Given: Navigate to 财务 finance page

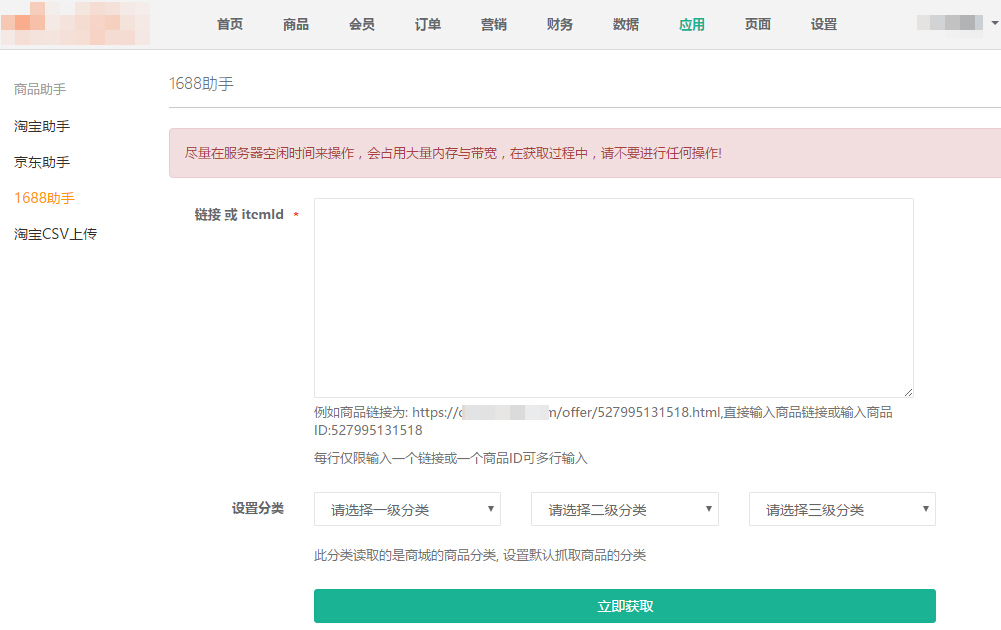Looking at the screenshot, I should (x=560, y=24).
